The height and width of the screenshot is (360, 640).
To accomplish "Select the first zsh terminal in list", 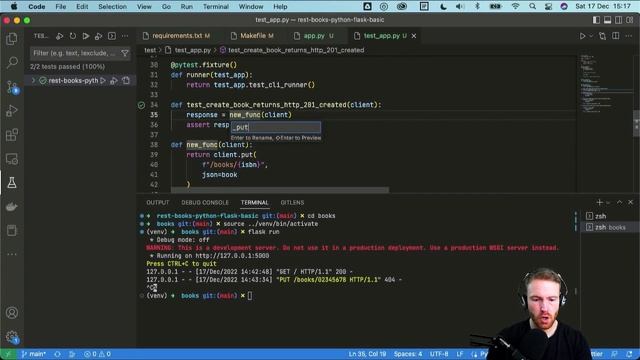I will tap(610, 216).
